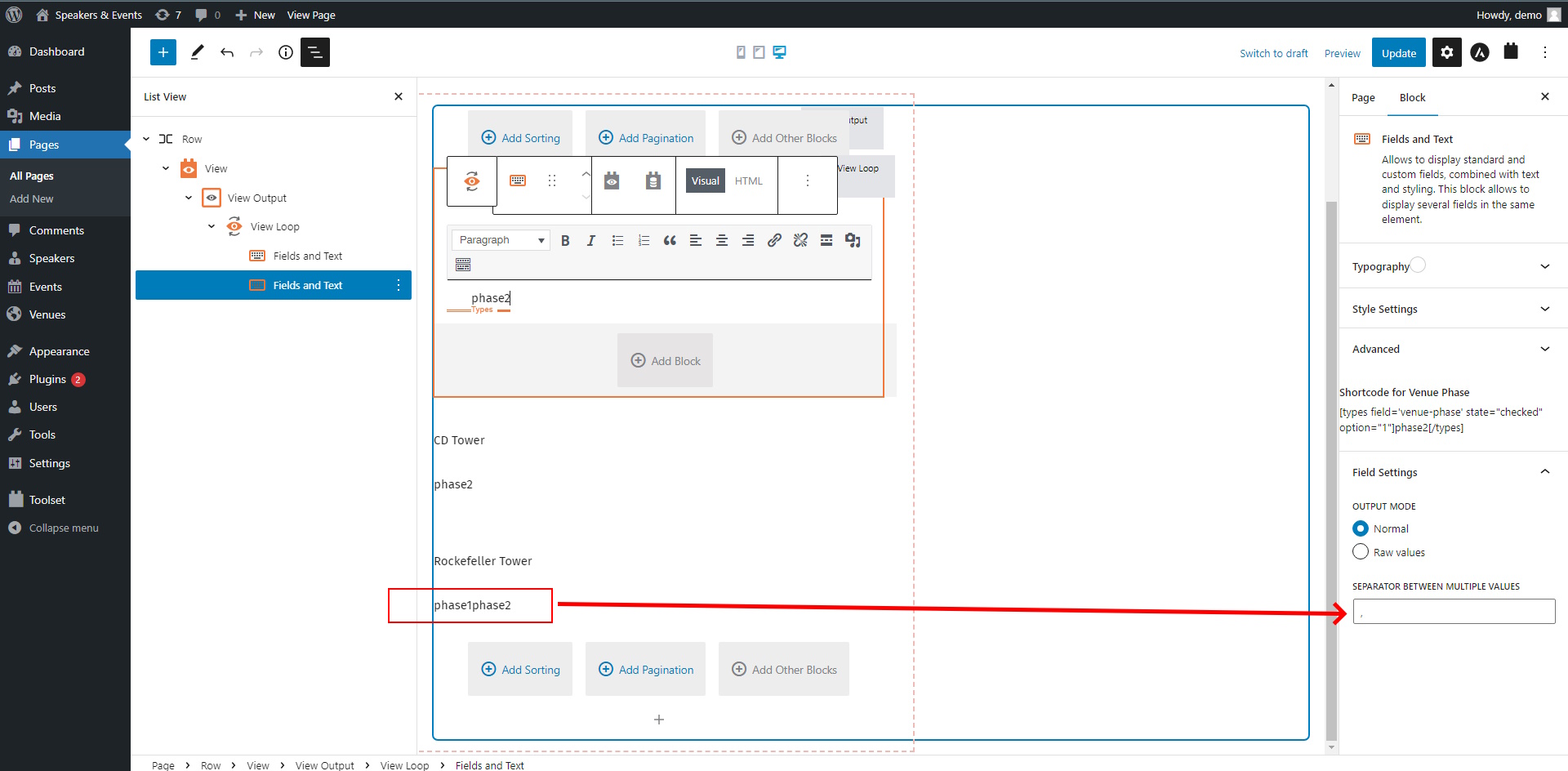Viewport: 1568px width, 771px height.
Task: Expand the Advanced panel
Action: 1454,349
